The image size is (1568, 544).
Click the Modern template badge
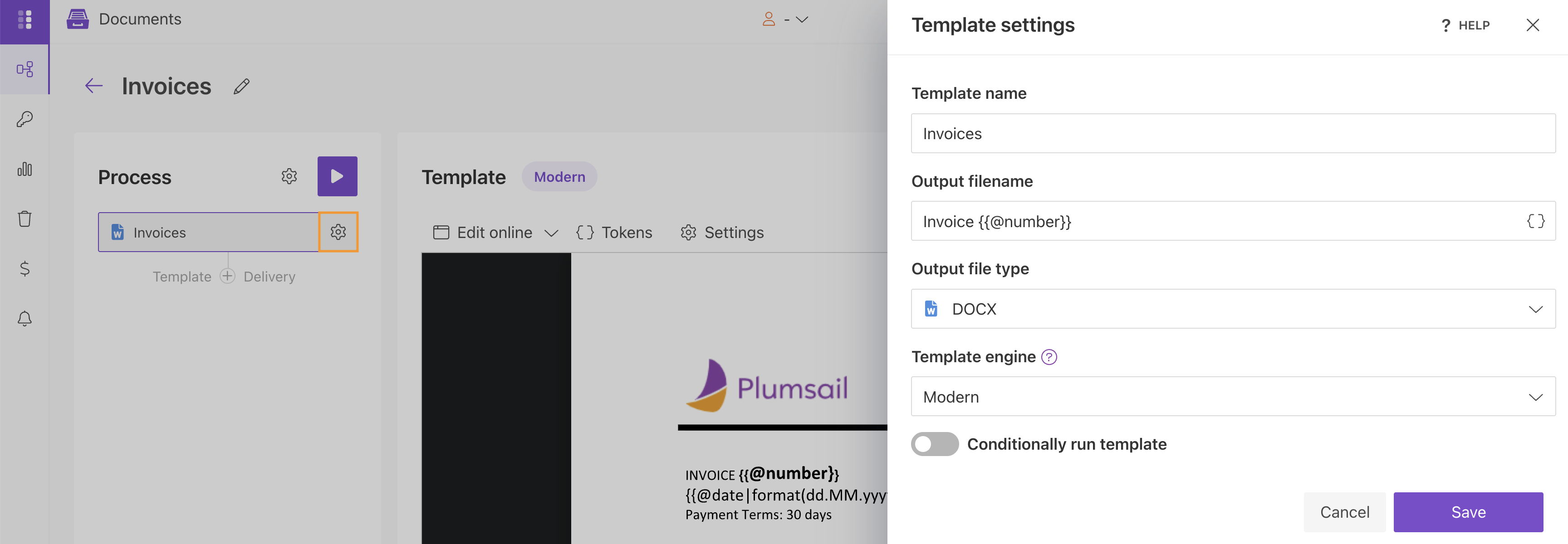click(559, 176)
